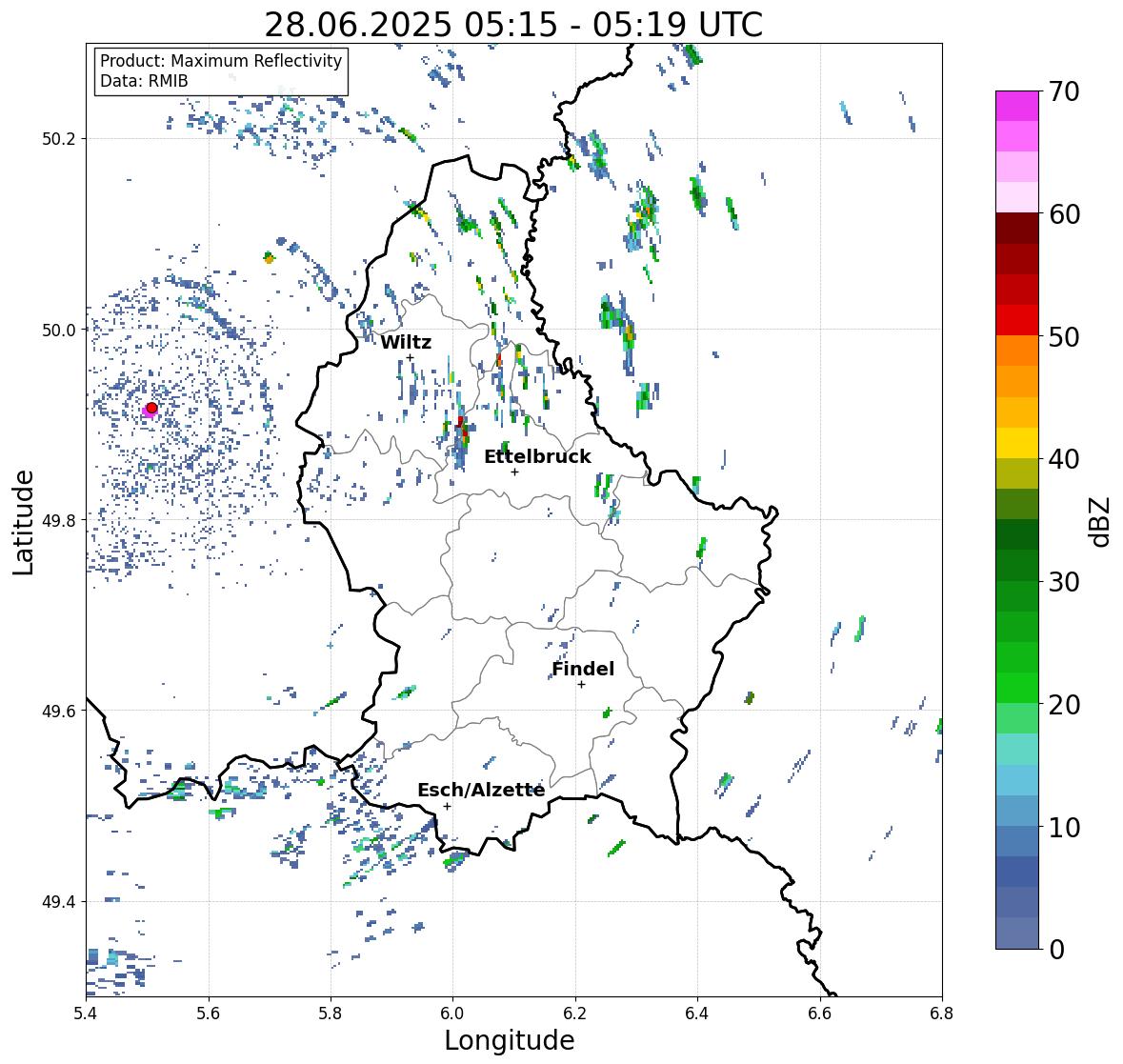Click the longitude tick label 6.6
Screen dimensions: 1123x1064
tap(820, 1014)
